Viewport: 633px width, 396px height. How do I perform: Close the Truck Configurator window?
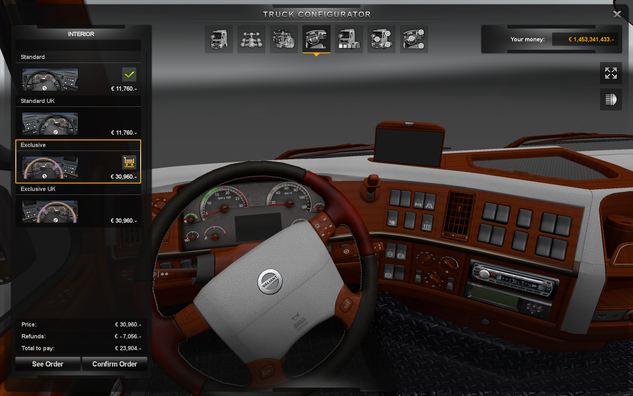pyautogui.click(x=617, y=15)
